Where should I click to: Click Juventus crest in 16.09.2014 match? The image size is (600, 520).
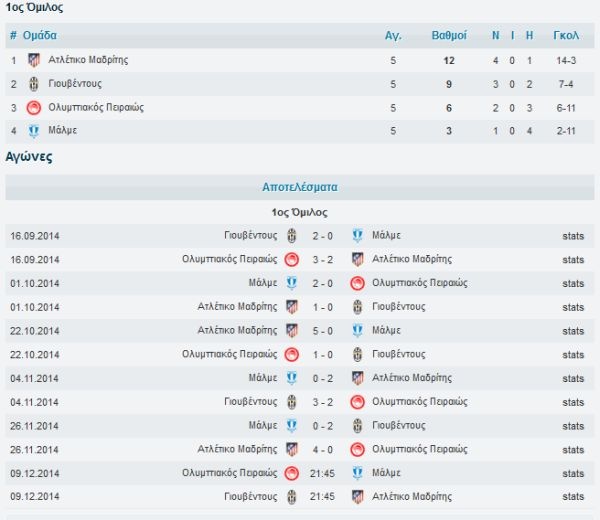(292, 236)
